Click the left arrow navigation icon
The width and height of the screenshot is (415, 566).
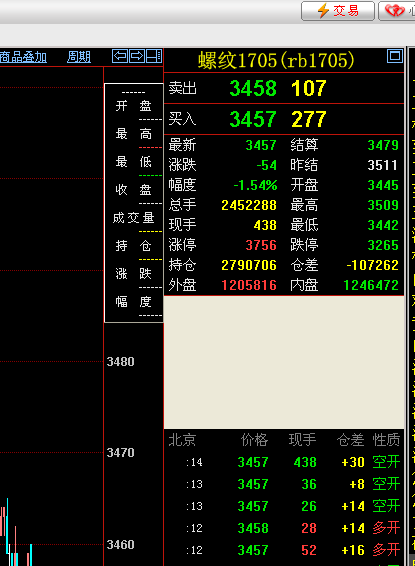120,56
